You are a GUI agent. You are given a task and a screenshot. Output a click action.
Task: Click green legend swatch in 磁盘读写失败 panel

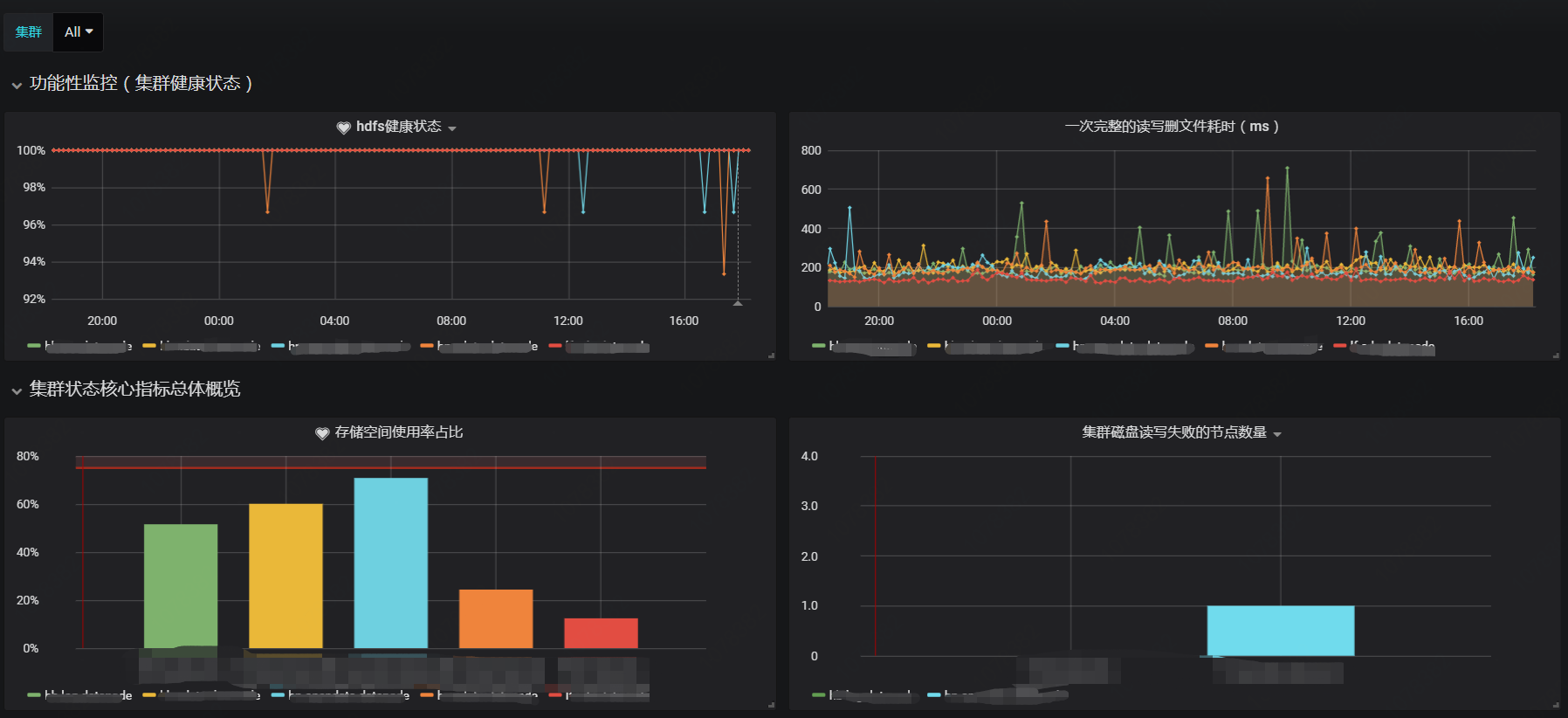coord(819,695)
